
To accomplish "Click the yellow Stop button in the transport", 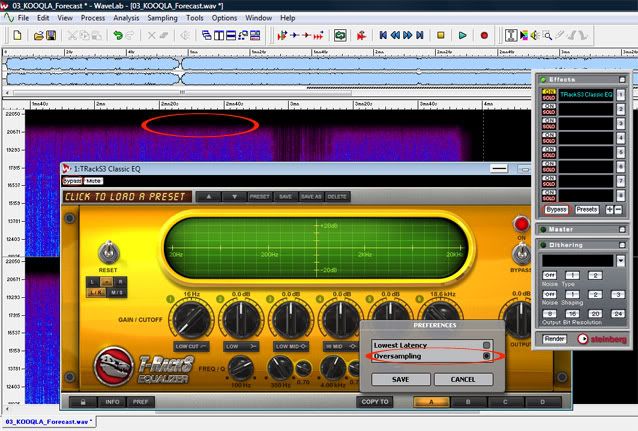I will pos(440,35).
